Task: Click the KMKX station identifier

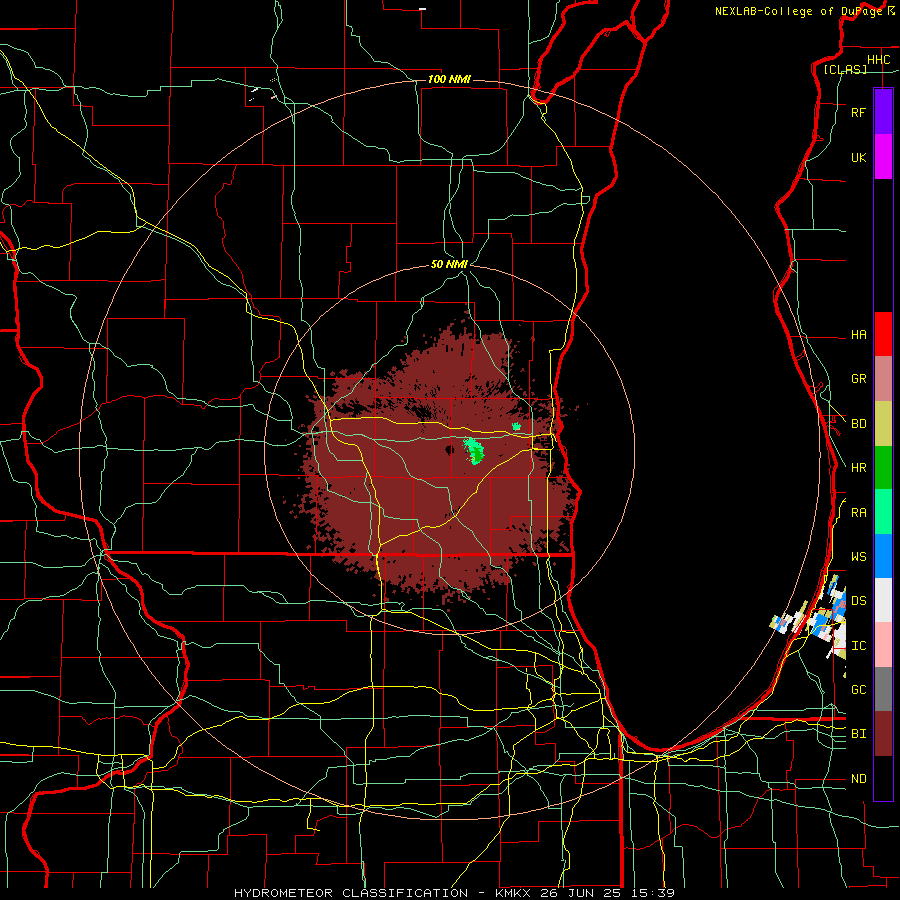Action: pos(515,893)
